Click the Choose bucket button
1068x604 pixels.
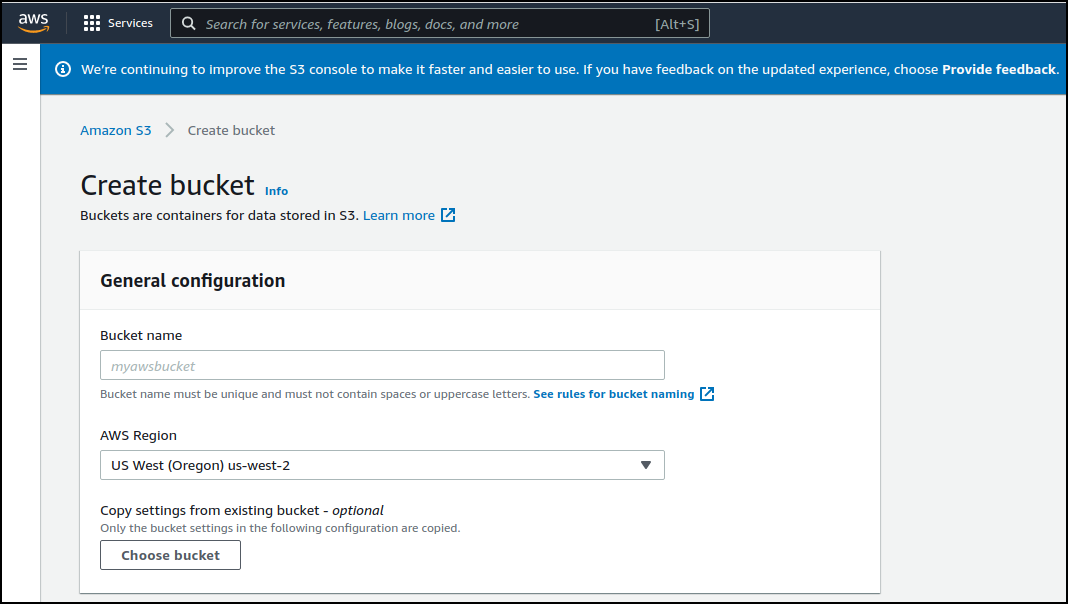(170, 555)
